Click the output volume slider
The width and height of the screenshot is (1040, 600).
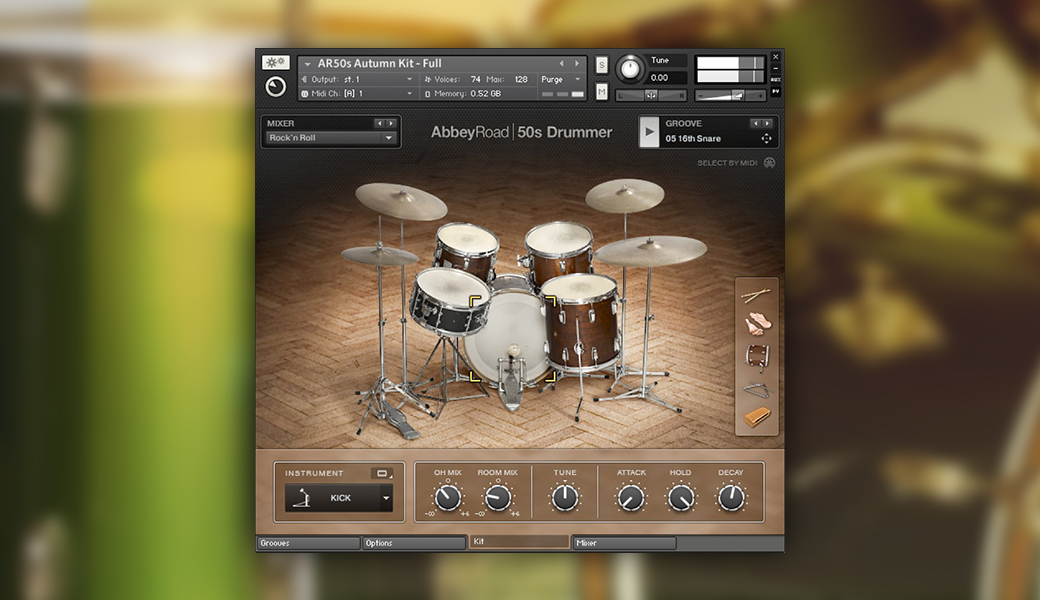tap(730, 96)
